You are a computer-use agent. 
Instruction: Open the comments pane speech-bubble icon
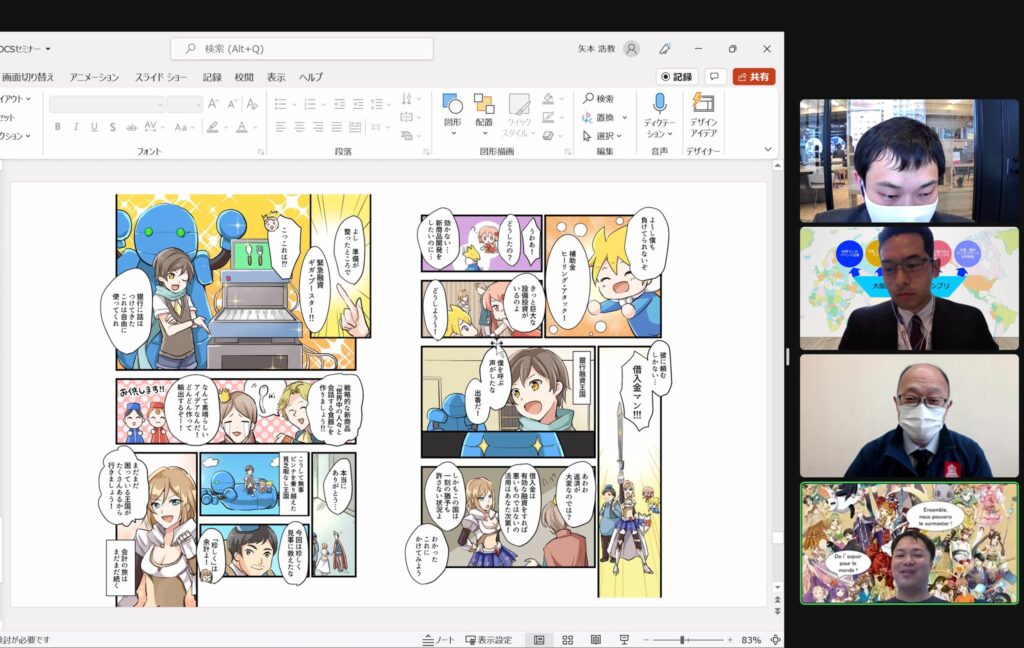(x=714, y=76)
